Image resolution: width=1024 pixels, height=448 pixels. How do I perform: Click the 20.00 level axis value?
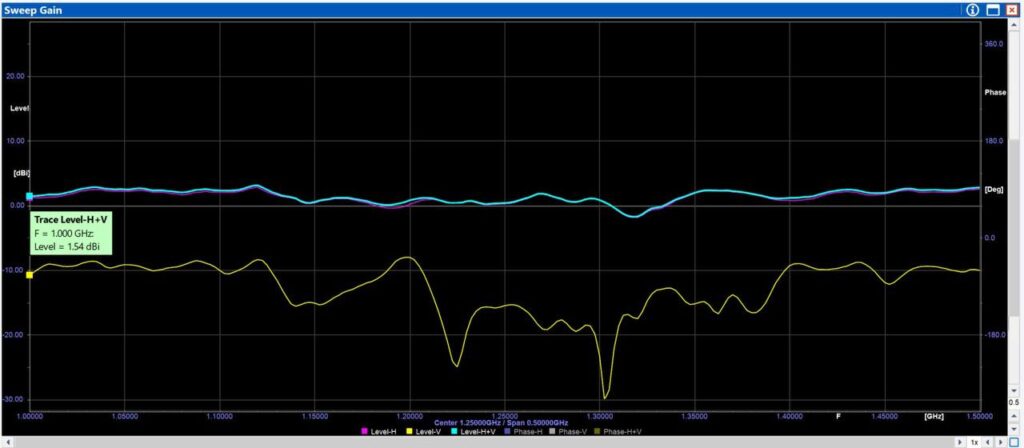[15, 76]
